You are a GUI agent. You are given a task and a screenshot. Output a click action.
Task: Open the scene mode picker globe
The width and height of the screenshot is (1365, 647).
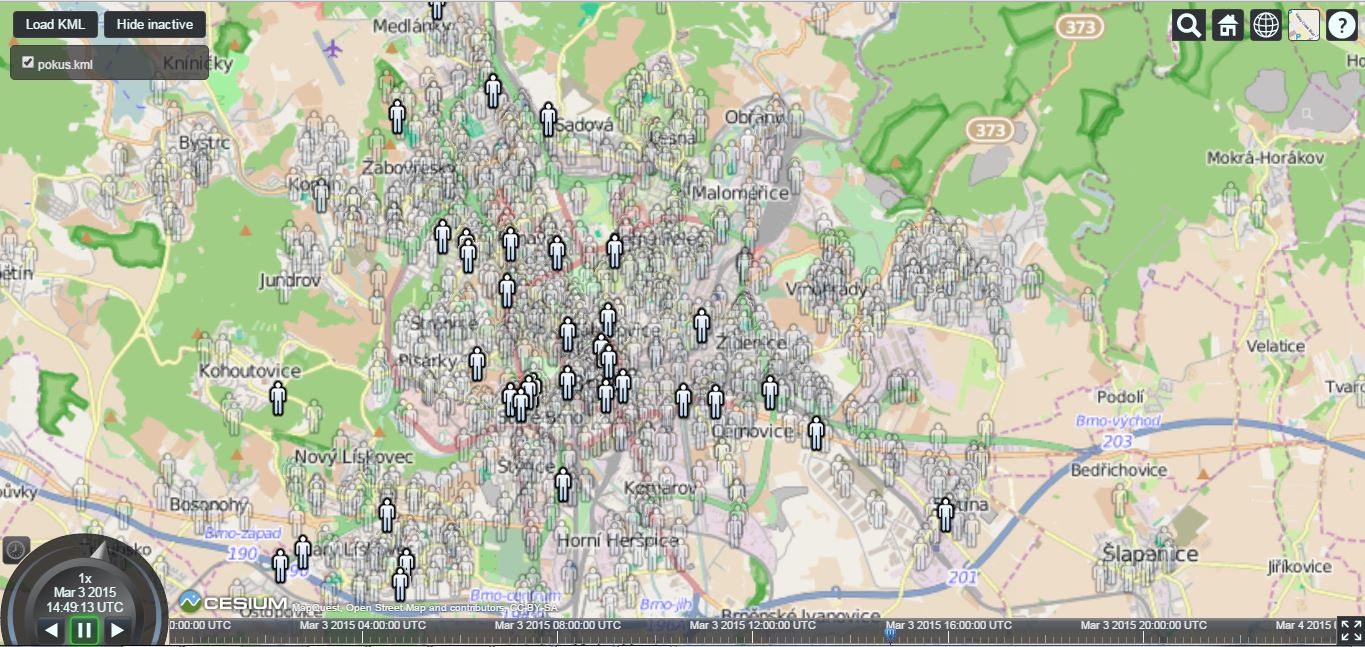(1264, 24)
